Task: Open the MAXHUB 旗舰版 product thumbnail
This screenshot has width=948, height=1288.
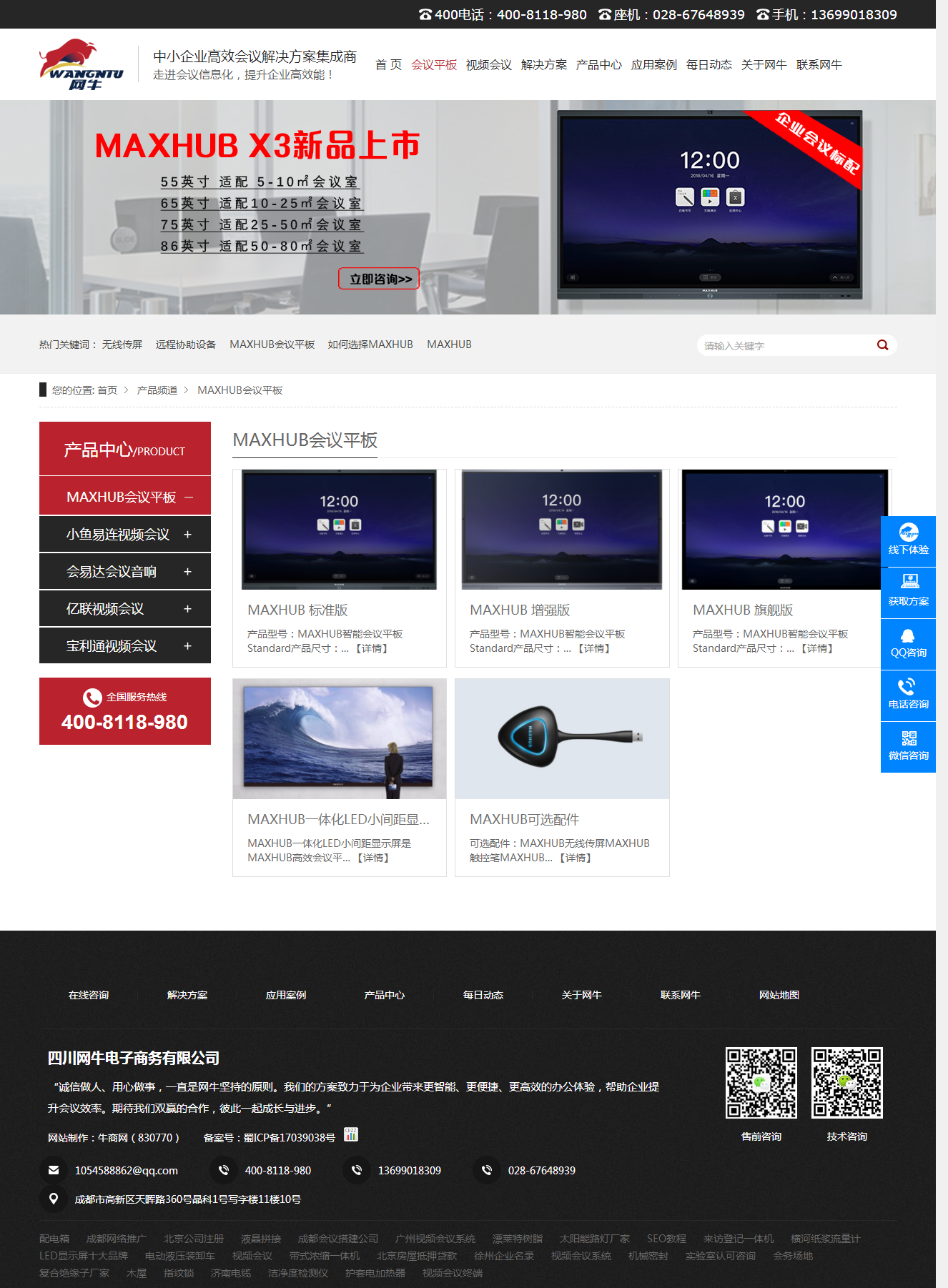Action: [x=785, y=530]
